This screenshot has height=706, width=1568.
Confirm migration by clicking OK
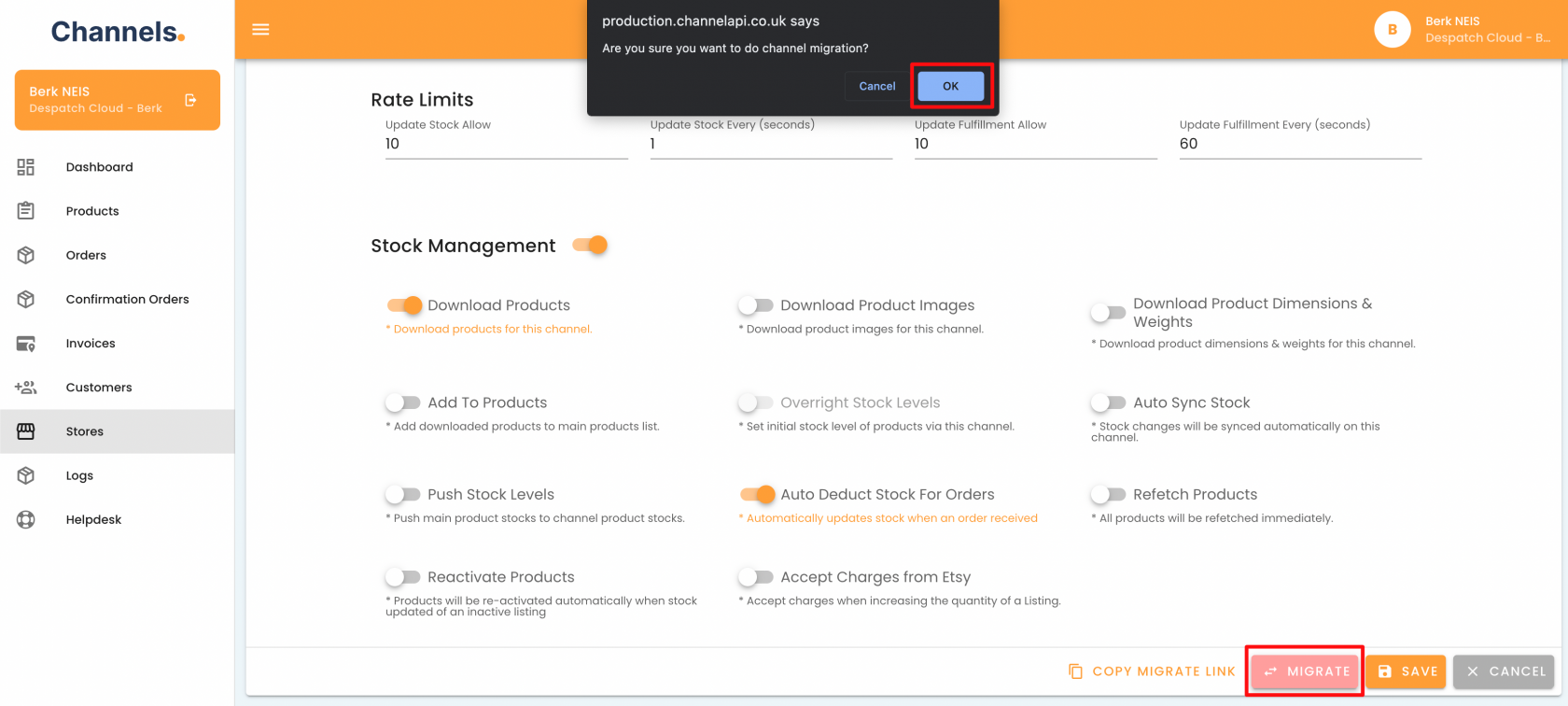(x=950, y=86)
